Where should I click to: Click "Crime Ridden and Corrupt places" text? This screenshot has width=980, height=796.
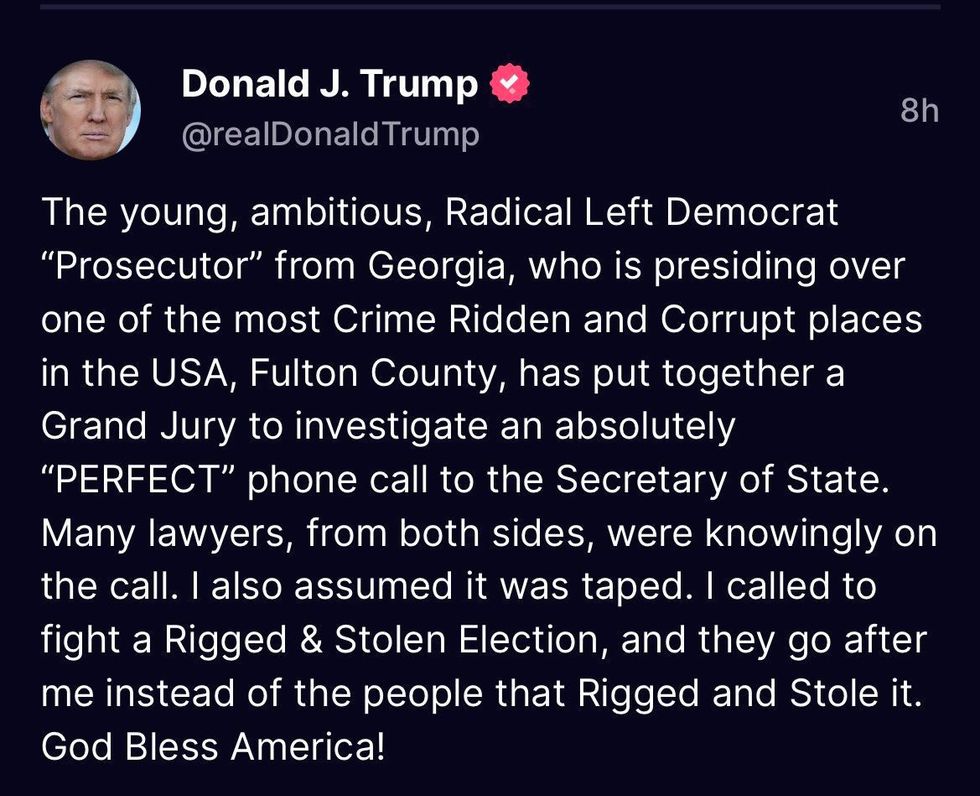coord(627,320)
